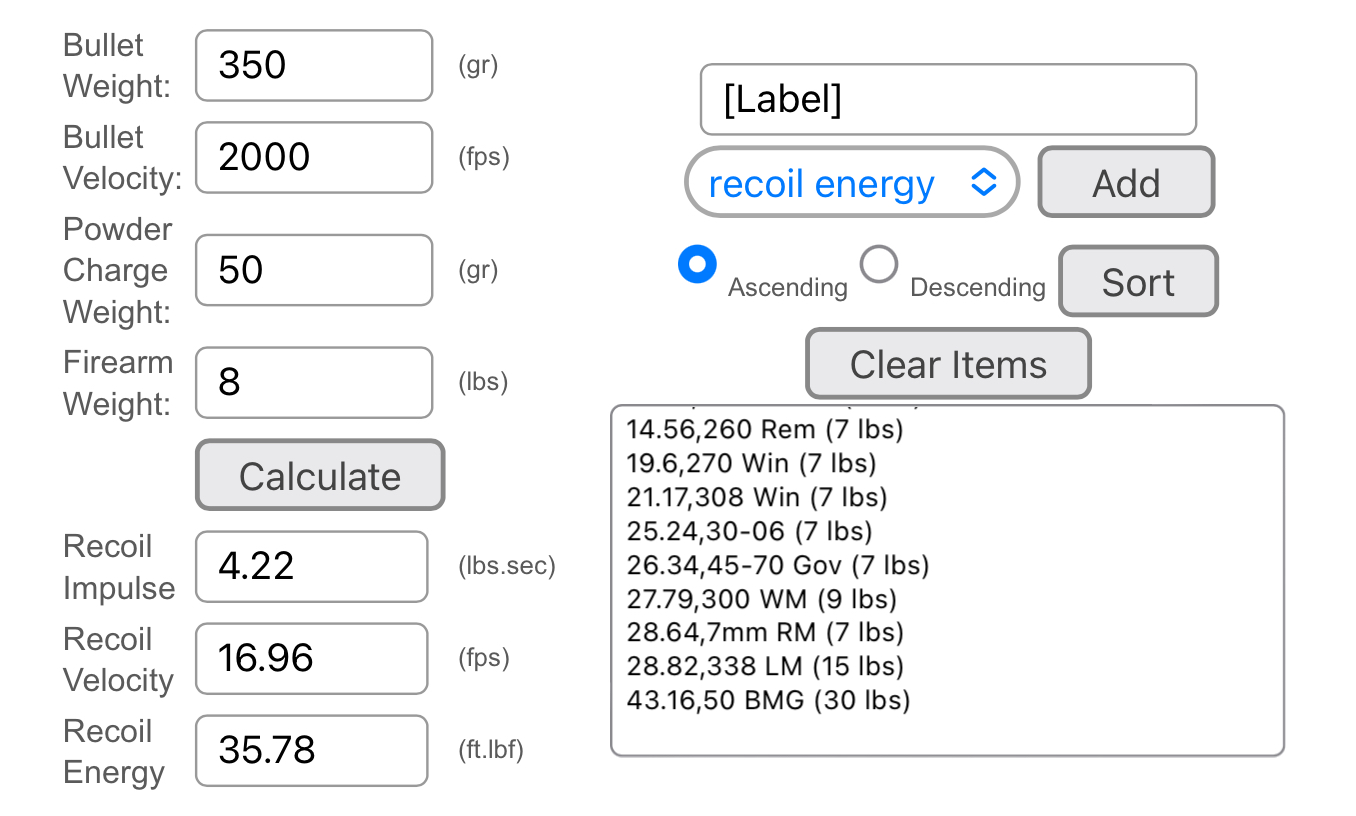Click the 'Bullet Velocity:' label
The image size is (1356, 816).
point(122,158)
